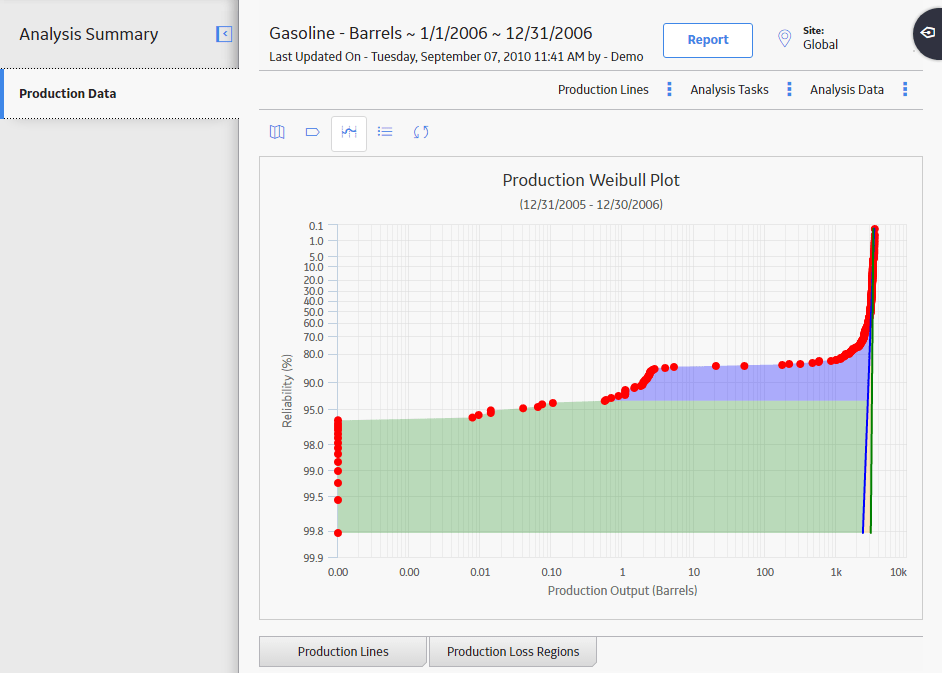This screenshot has height=673, width=942.
Task: Click the bulleted list icon
Action: [x=385, y=132]
